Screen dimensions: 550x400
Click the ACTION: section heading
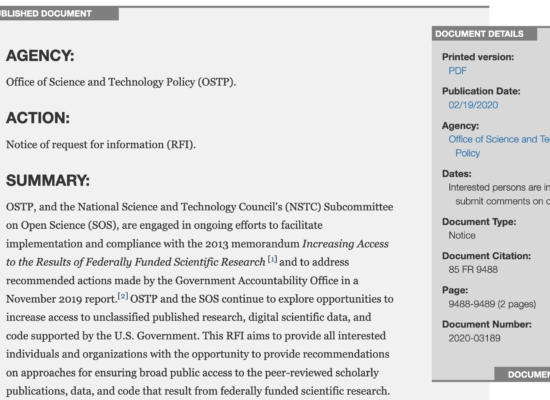tap(38, 118)
